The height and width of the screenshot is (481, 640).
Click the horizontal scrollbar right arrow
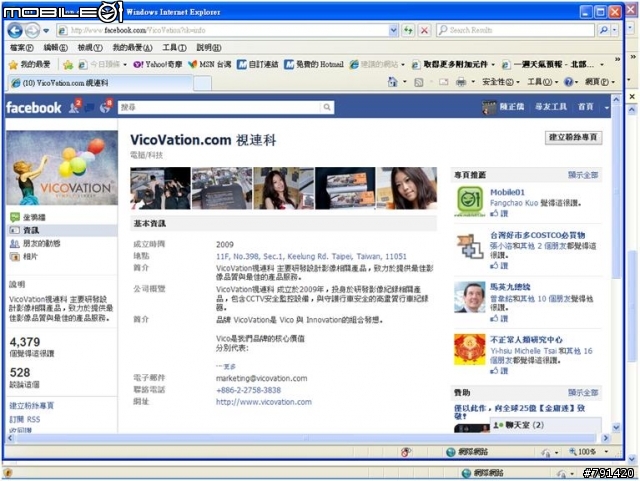tap(606, 438)
